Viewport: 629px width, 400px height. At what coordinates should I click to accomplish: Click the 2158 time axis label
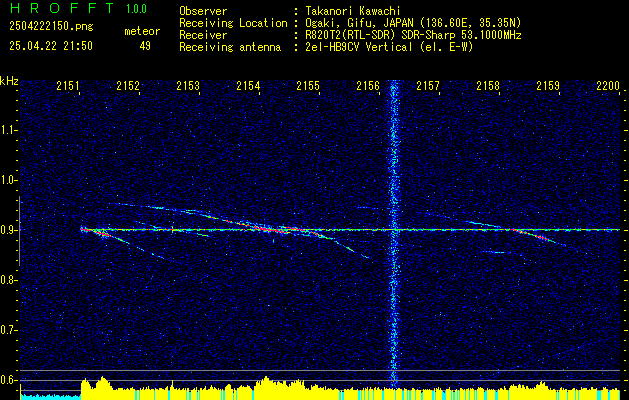(x=488, y=86)
